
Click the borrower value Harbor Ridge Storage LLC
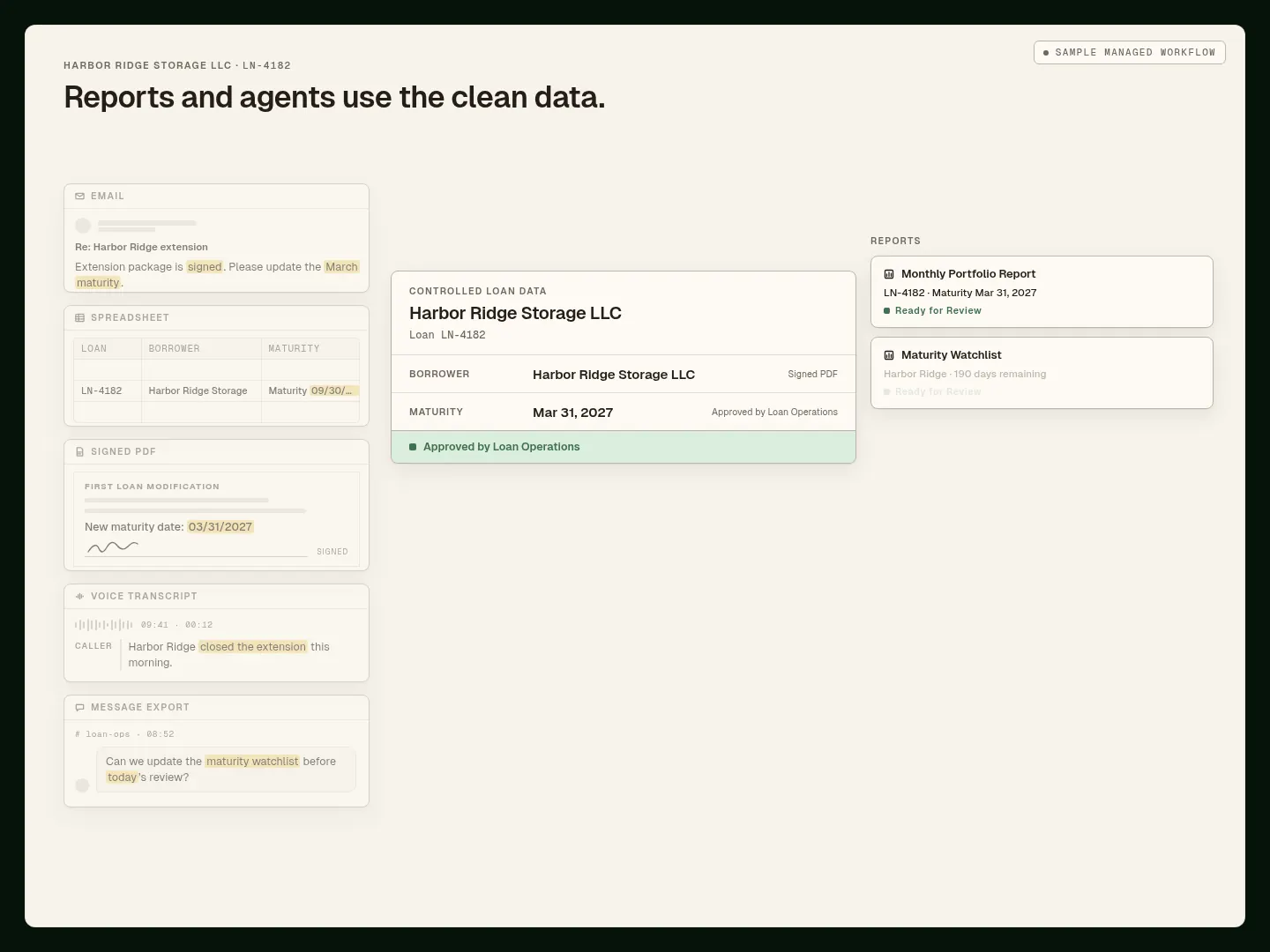pyautogui.click(x=614, y=375)
